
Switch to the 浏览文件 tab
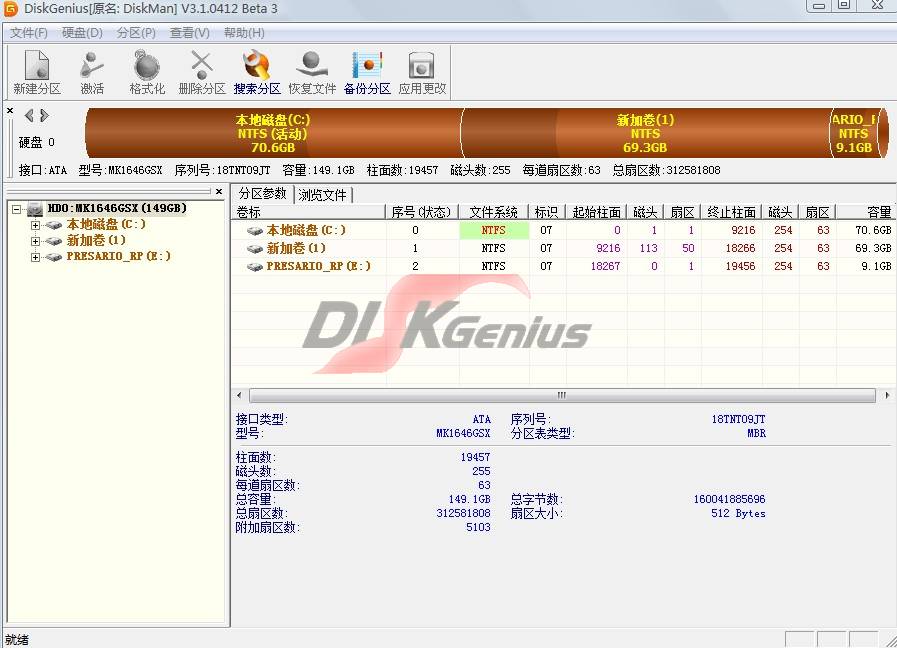(323, 195)
